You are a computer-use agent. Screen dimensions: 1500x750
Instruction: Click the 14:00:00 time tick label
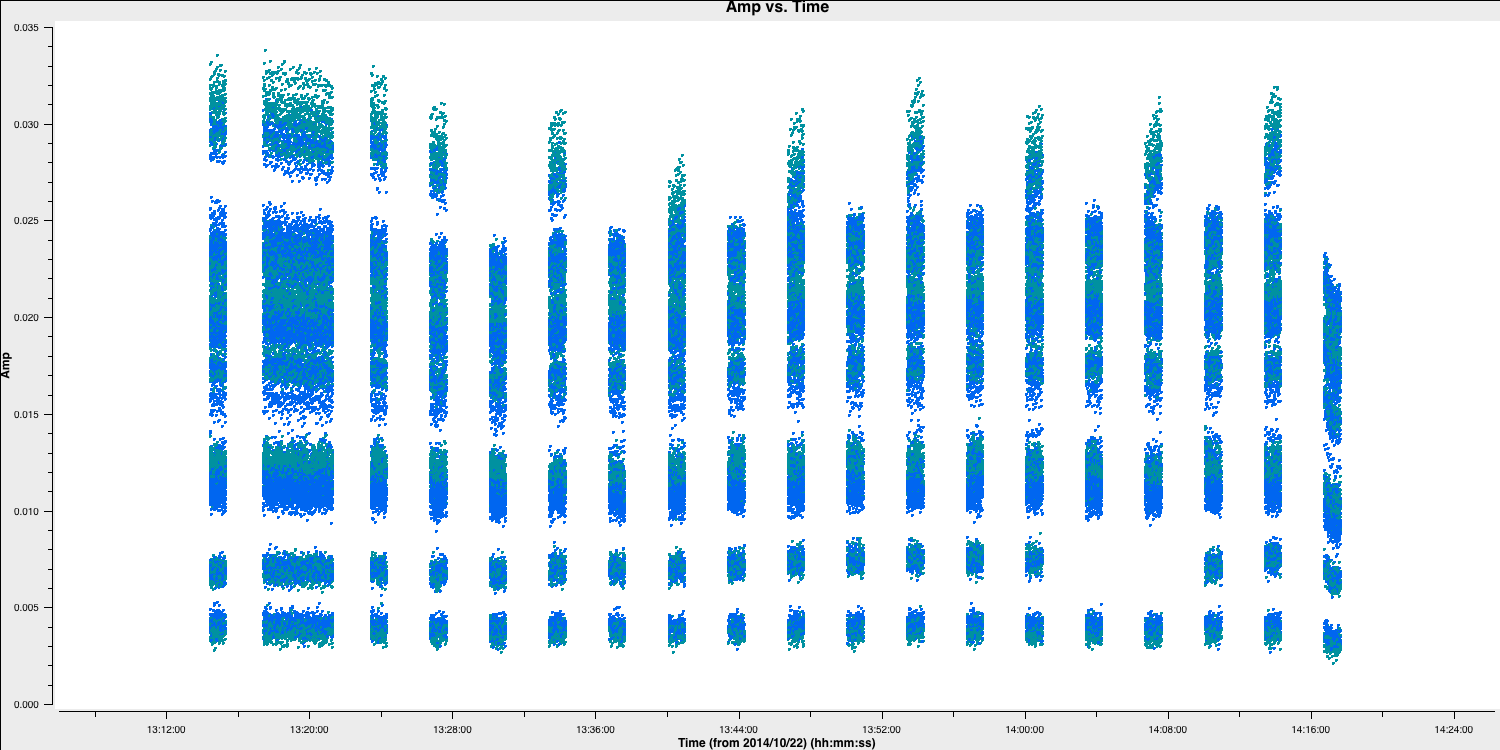pyautogui.click(x=1024, y=729)
